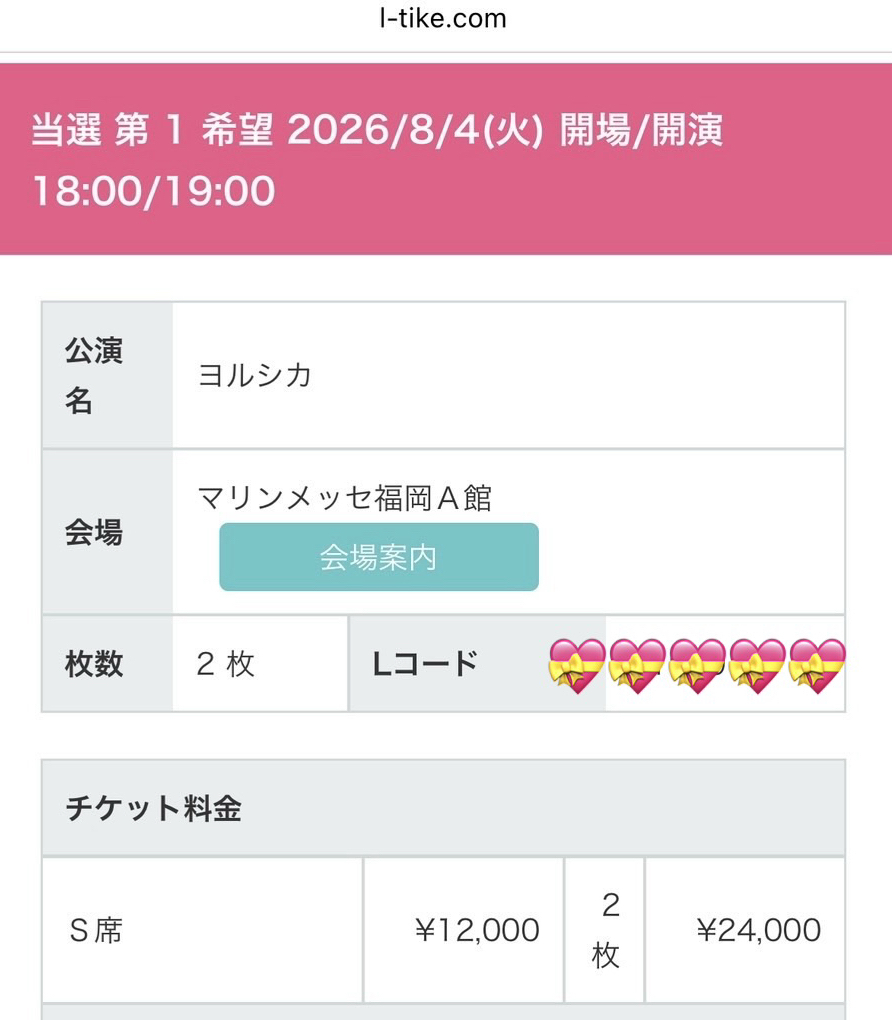Click the second heart emoji in the row

[637, 665]
